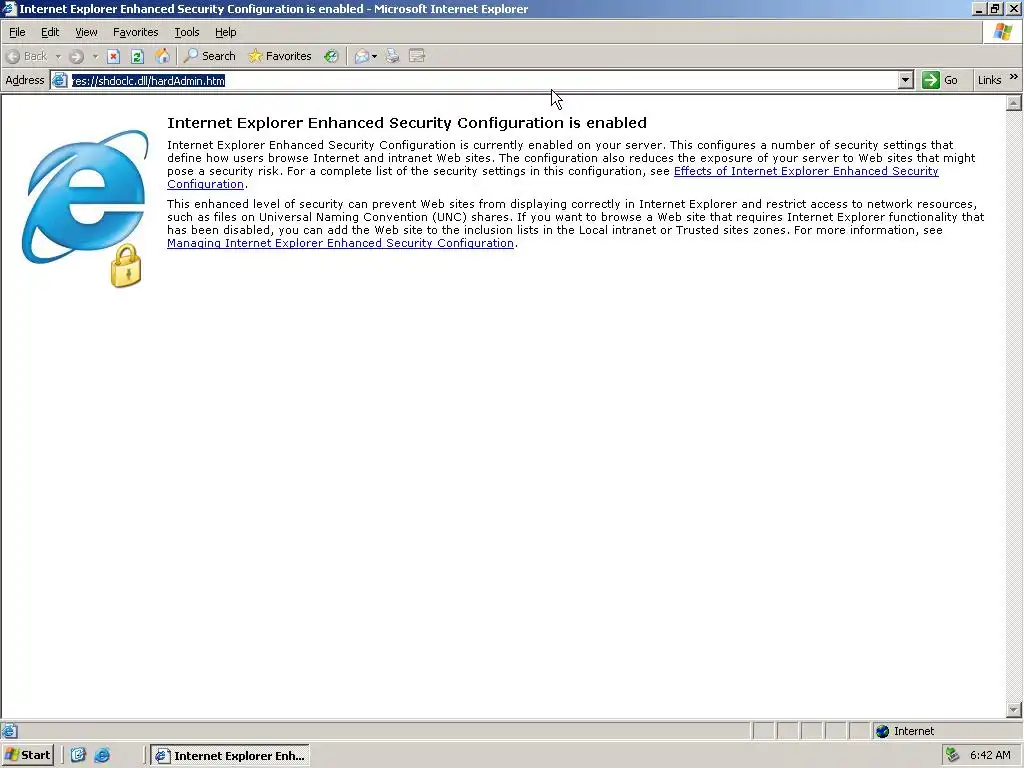Click the 6:42 AM clock
The height and width of the screenshot is (768, 1024).
(x=990, y=756)
